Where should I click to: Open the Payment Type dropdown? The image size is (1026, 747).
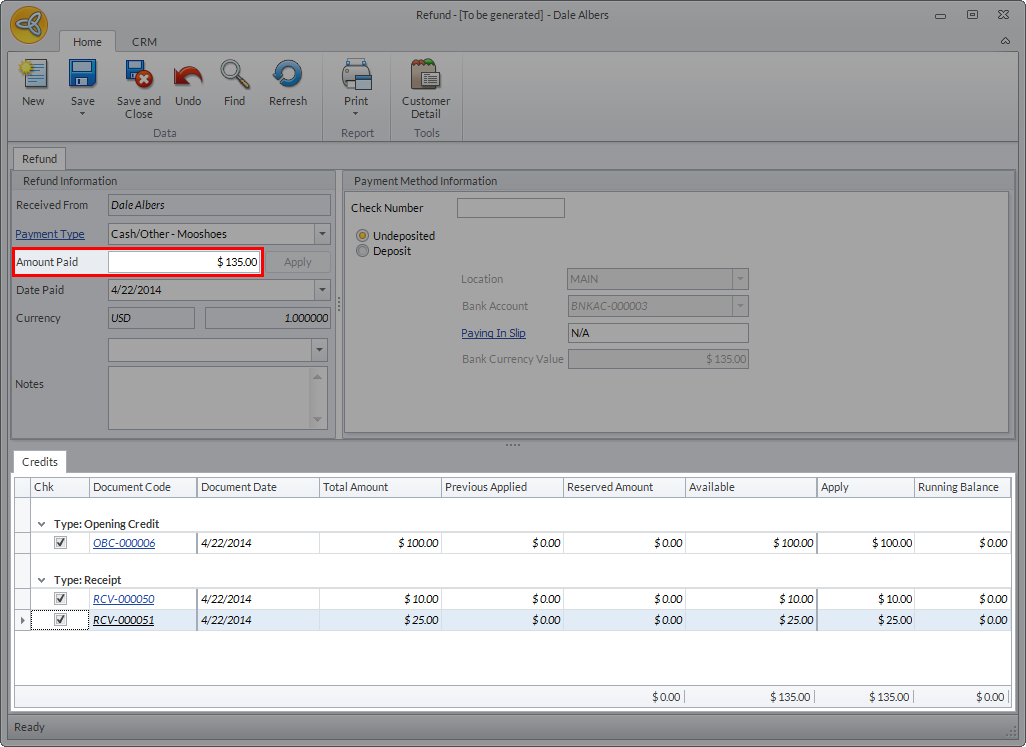[x=322, y=234]
